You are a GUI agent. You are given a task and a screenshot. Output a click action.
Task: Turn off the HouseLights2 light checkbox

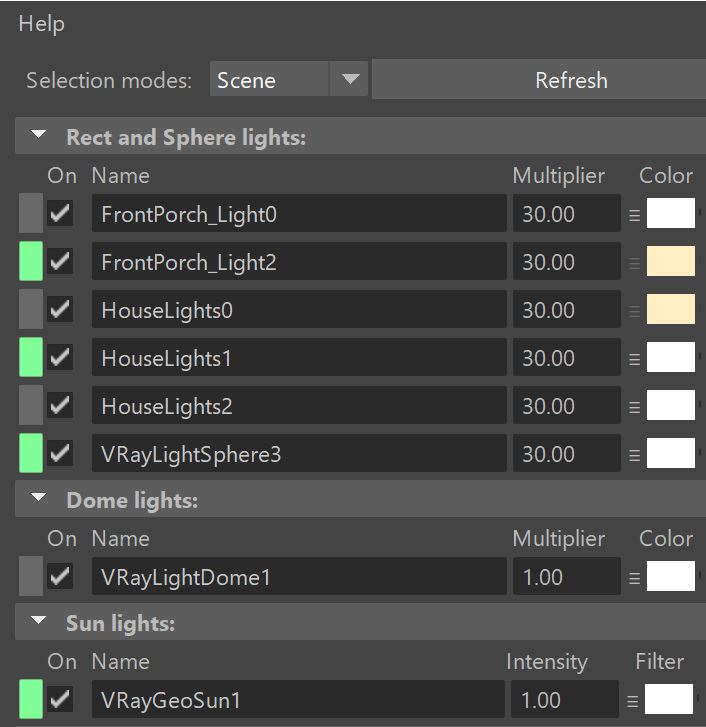60,405
